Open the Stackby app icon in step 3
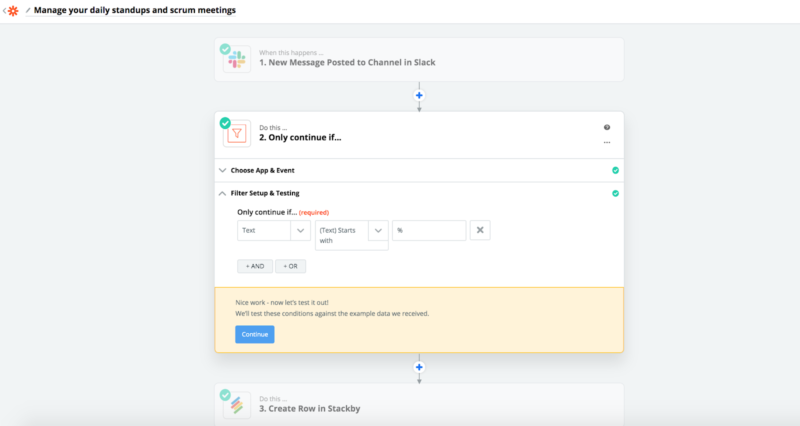The image size is (800, 426). pos(237,405)
